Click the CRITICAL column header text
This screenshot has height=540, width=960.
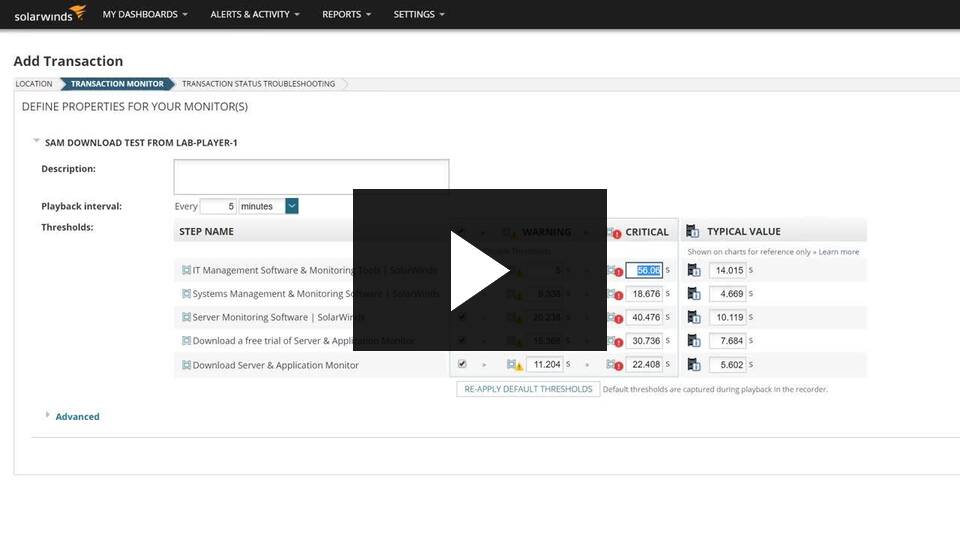click(x=647, y=232)
